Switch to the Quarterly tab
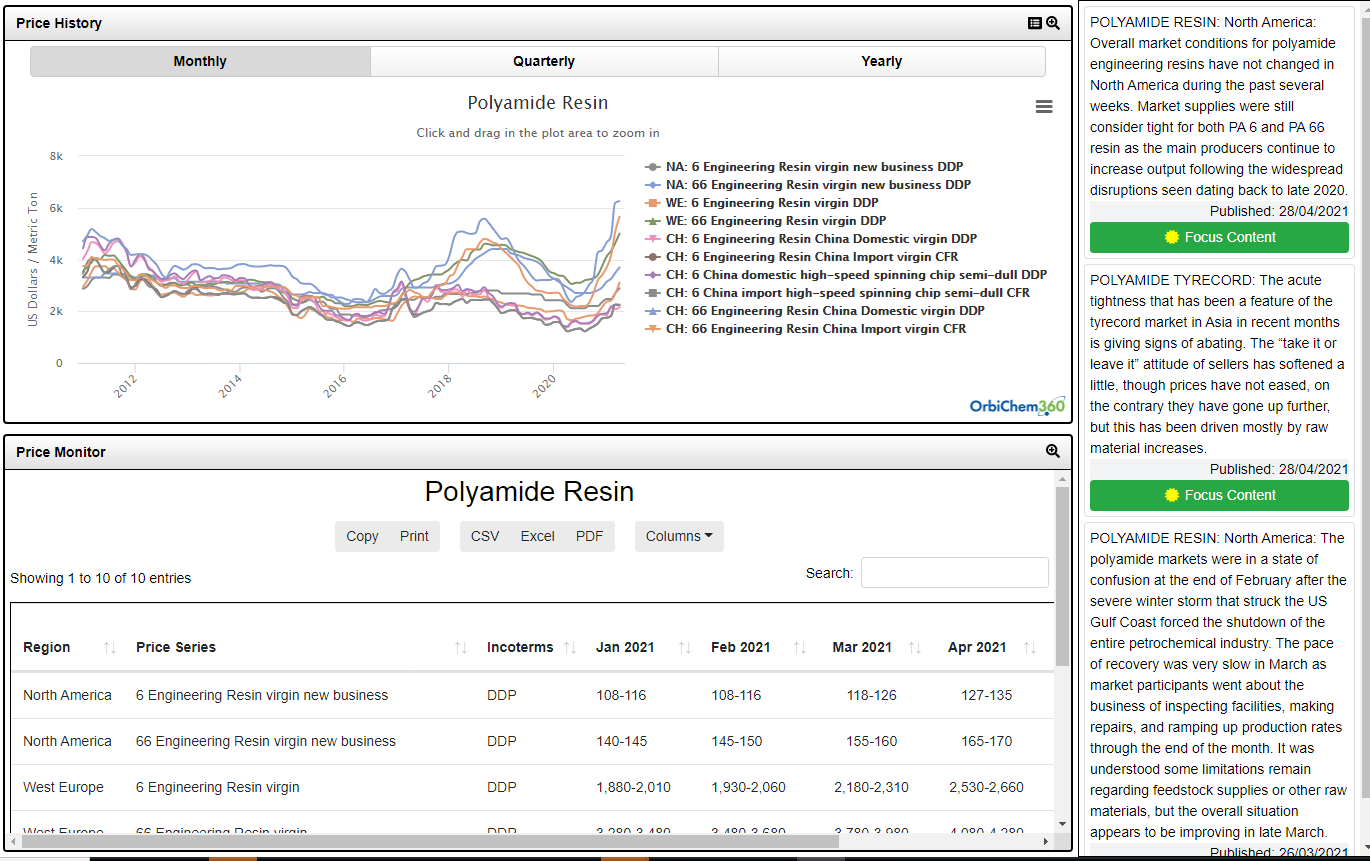The width and height of the screenshot is (1370, 861). 544,61
